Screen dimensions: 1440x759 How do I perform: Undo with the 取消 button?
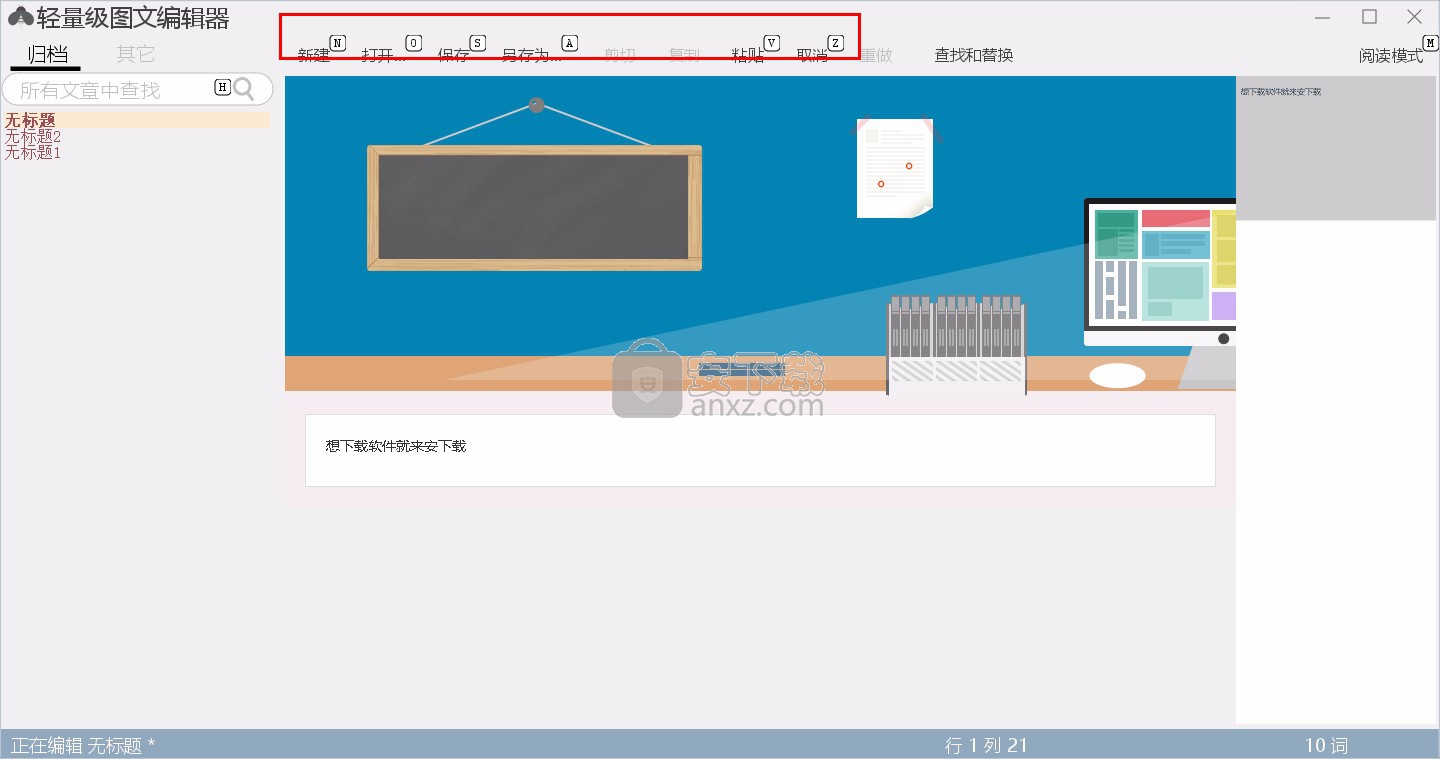tap(812, 55)
